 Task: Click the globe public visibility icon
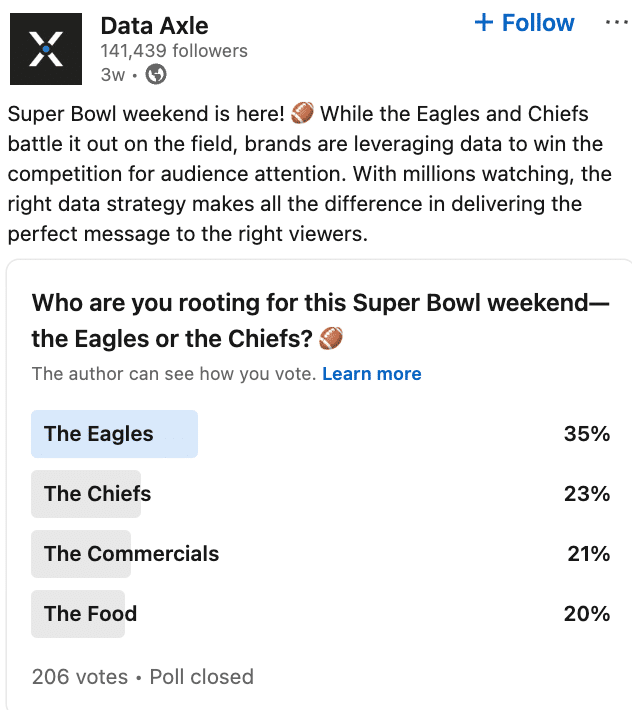(156, 74)
